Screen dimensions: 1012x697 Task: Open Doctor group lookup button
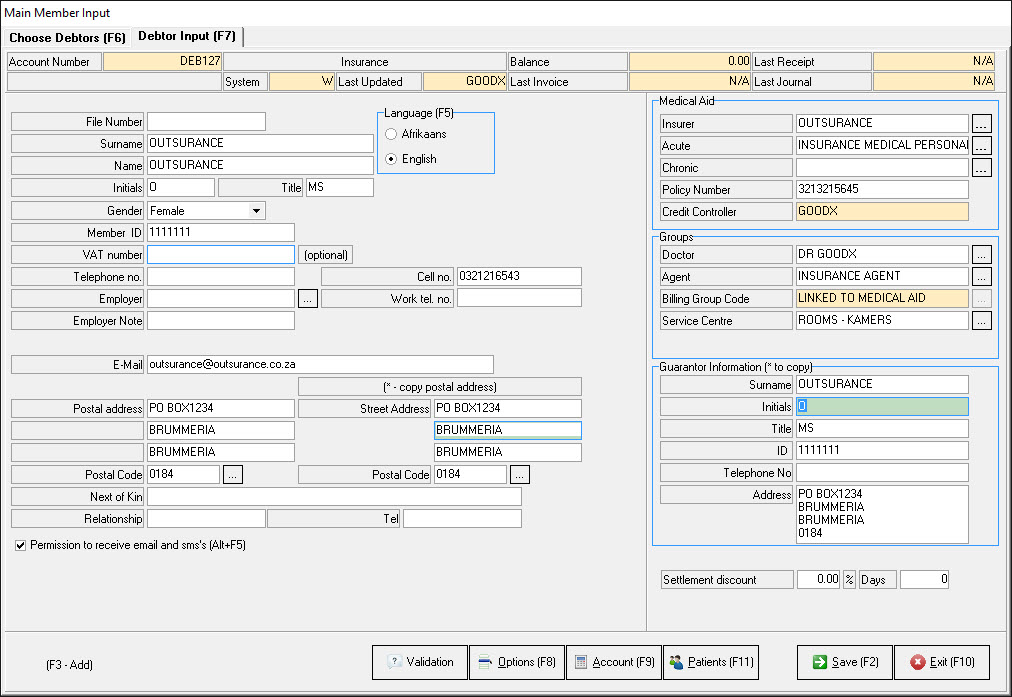981,255
